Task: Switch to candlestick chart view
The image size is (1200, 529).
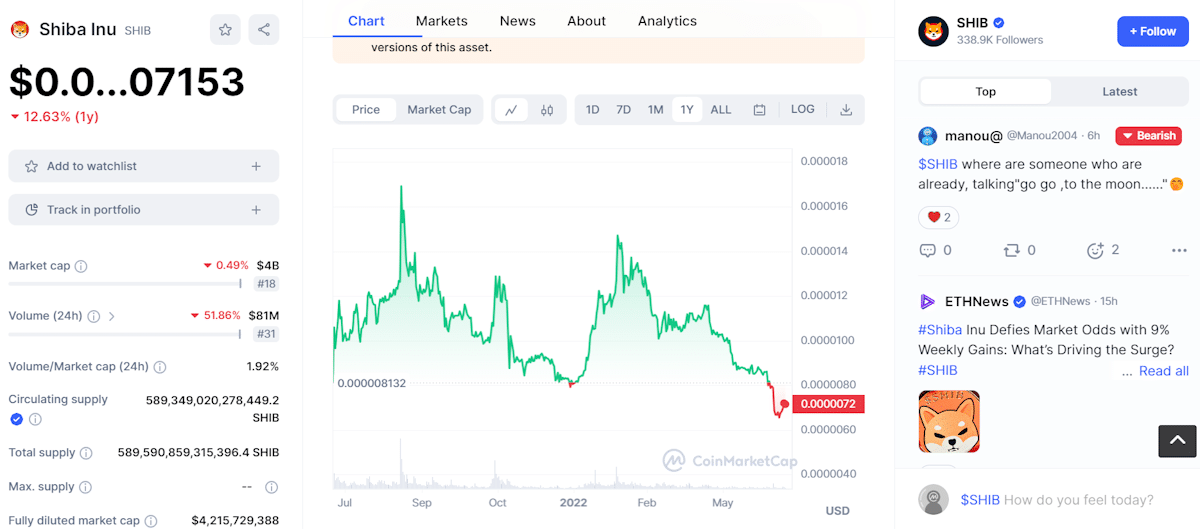Action: 547,110
